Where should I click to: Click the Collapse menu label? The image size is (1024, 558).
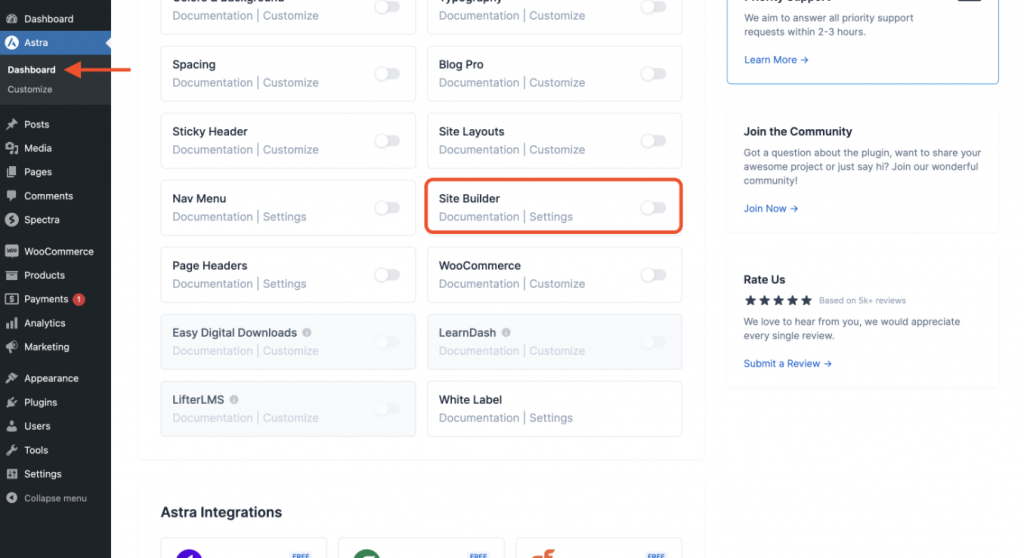click(56, 498)
